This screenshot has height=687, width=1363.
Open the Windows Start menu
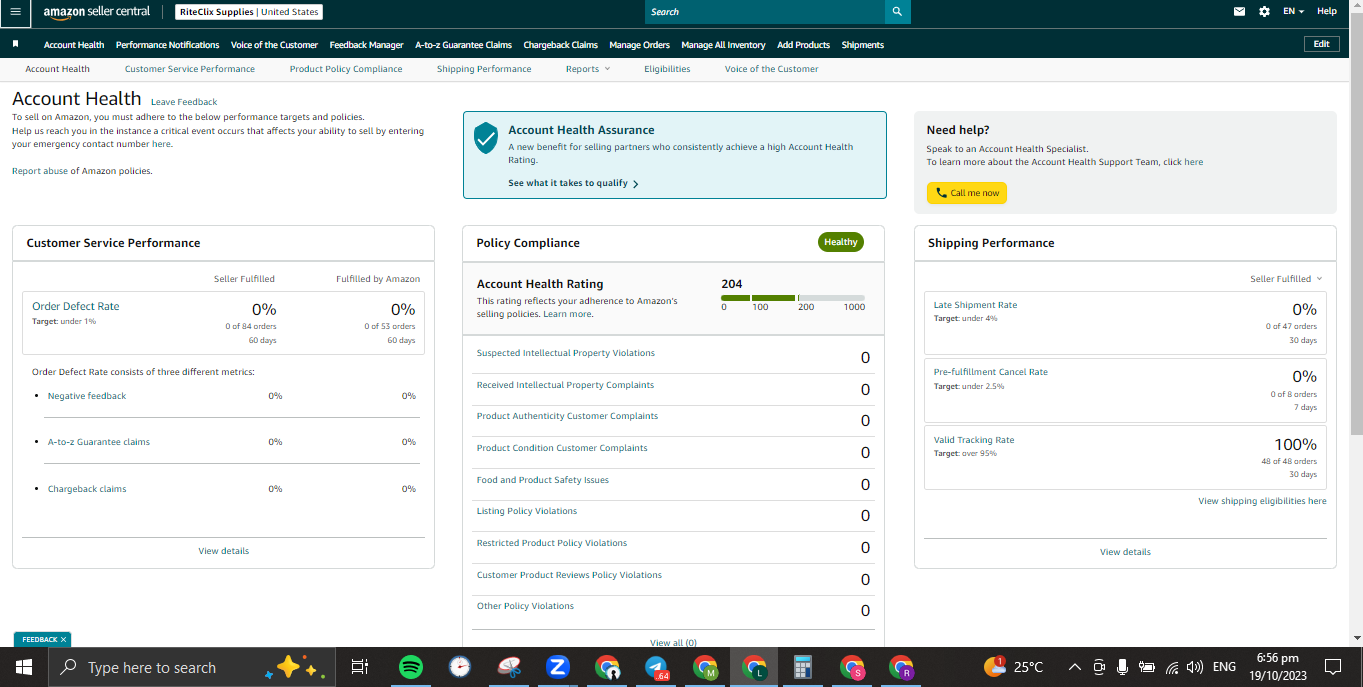23,667
